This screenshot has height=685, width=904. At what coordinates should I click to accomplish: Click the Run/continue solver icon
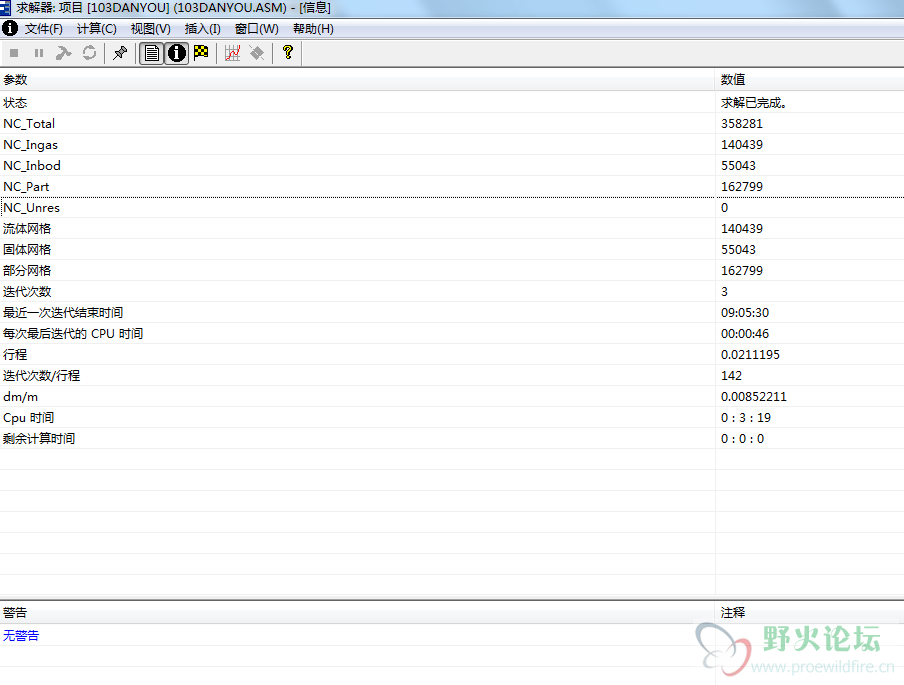[x=63, y=53]
